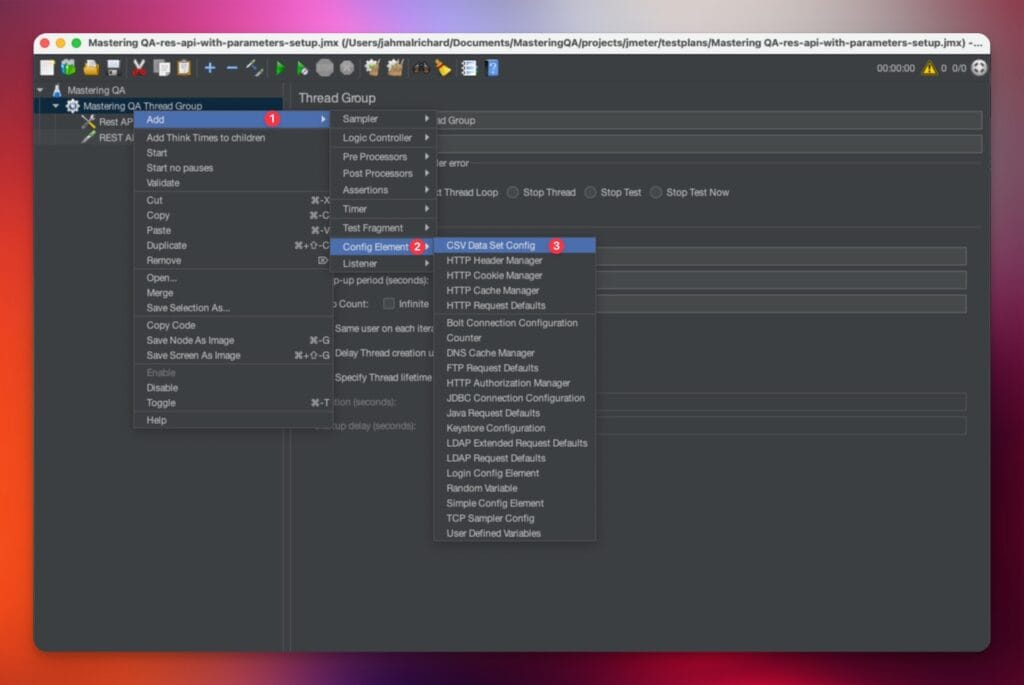Click the Ramp-up period input field
This screenshot has width=1024, height=685.
click(x=780, y=280)
